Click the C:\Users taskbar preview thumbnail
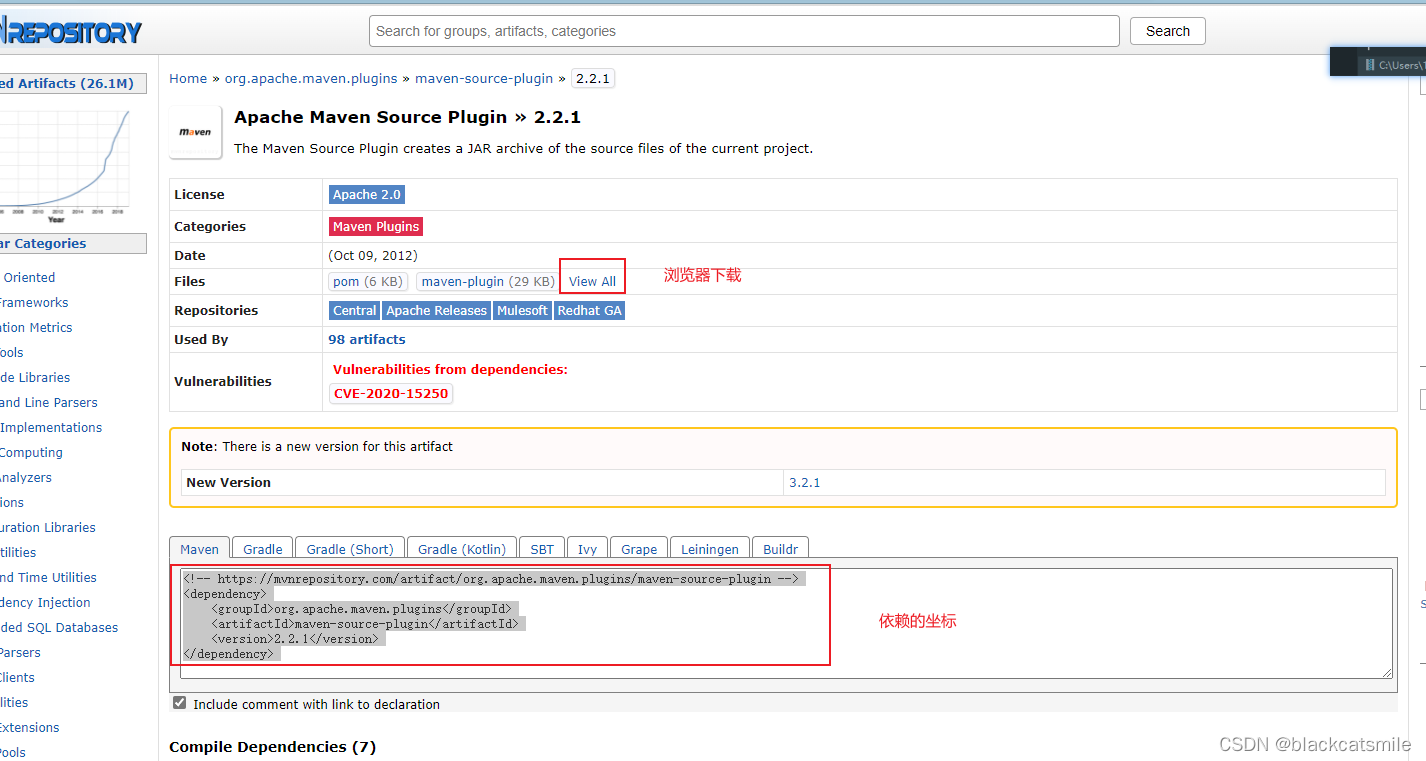1426x761 pixels. [1378, 61]
